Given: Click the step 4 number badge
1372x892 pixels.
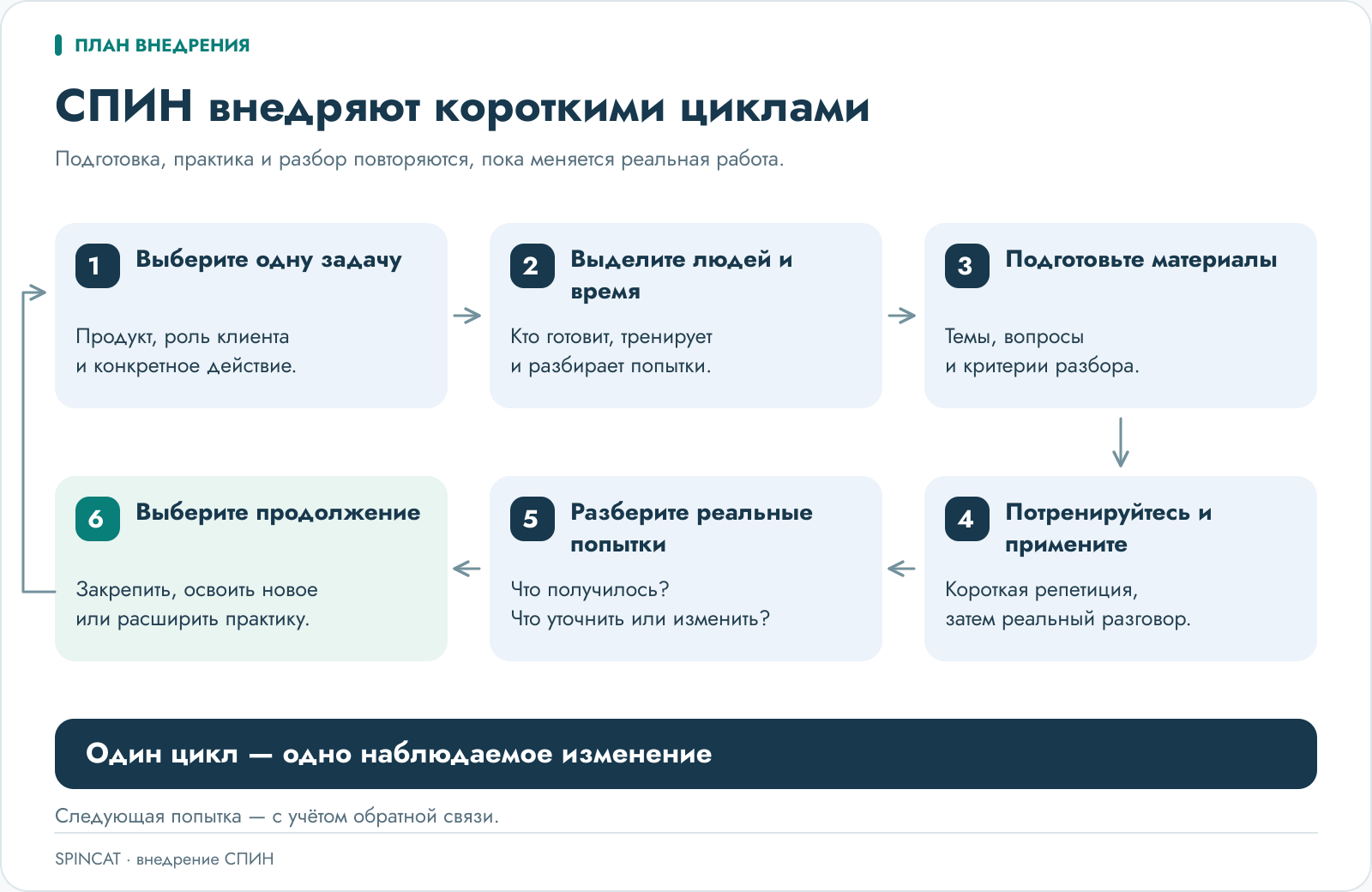Looking at the screenshot, I should point(967,519).
